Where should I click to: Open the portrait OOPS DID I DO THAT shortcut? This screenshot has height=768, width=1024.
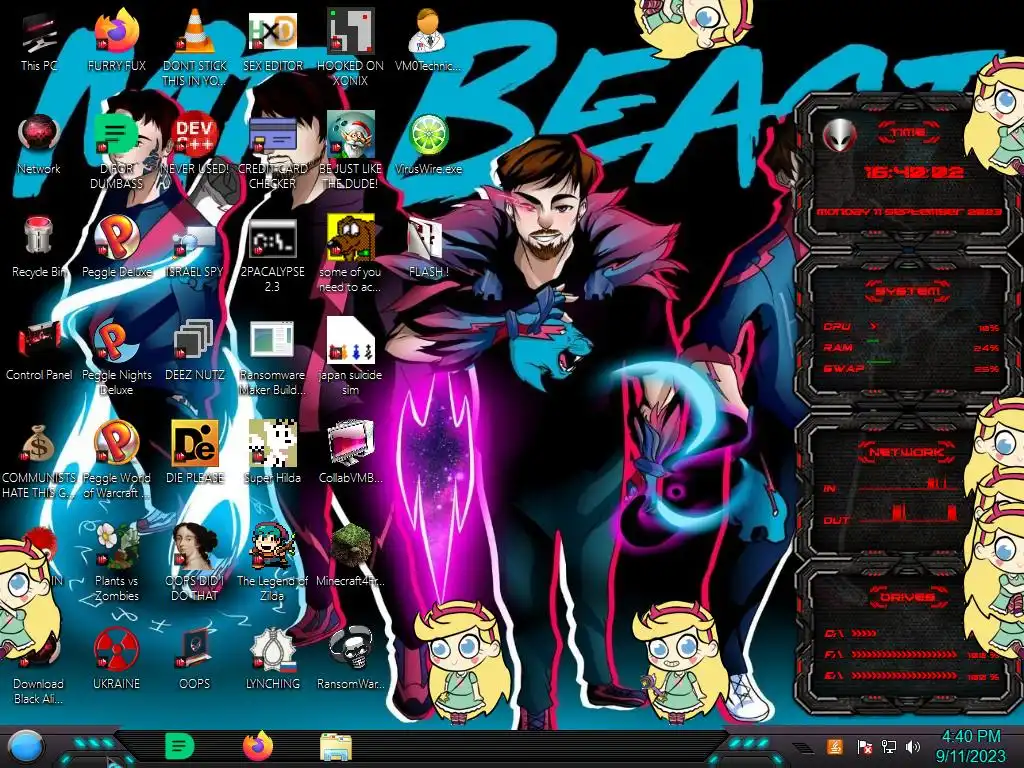[195, 562]
